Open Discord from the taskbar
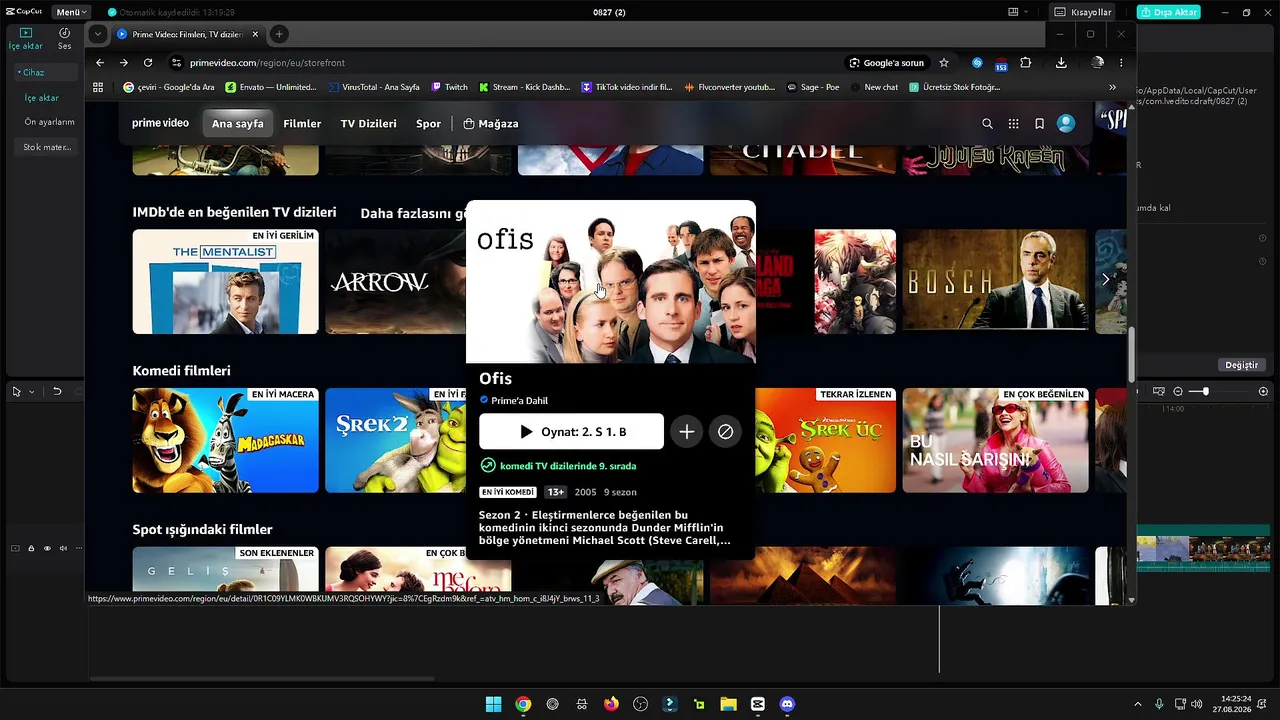Viewport: 1280px width, 720px height. click(x=787, y=704)
